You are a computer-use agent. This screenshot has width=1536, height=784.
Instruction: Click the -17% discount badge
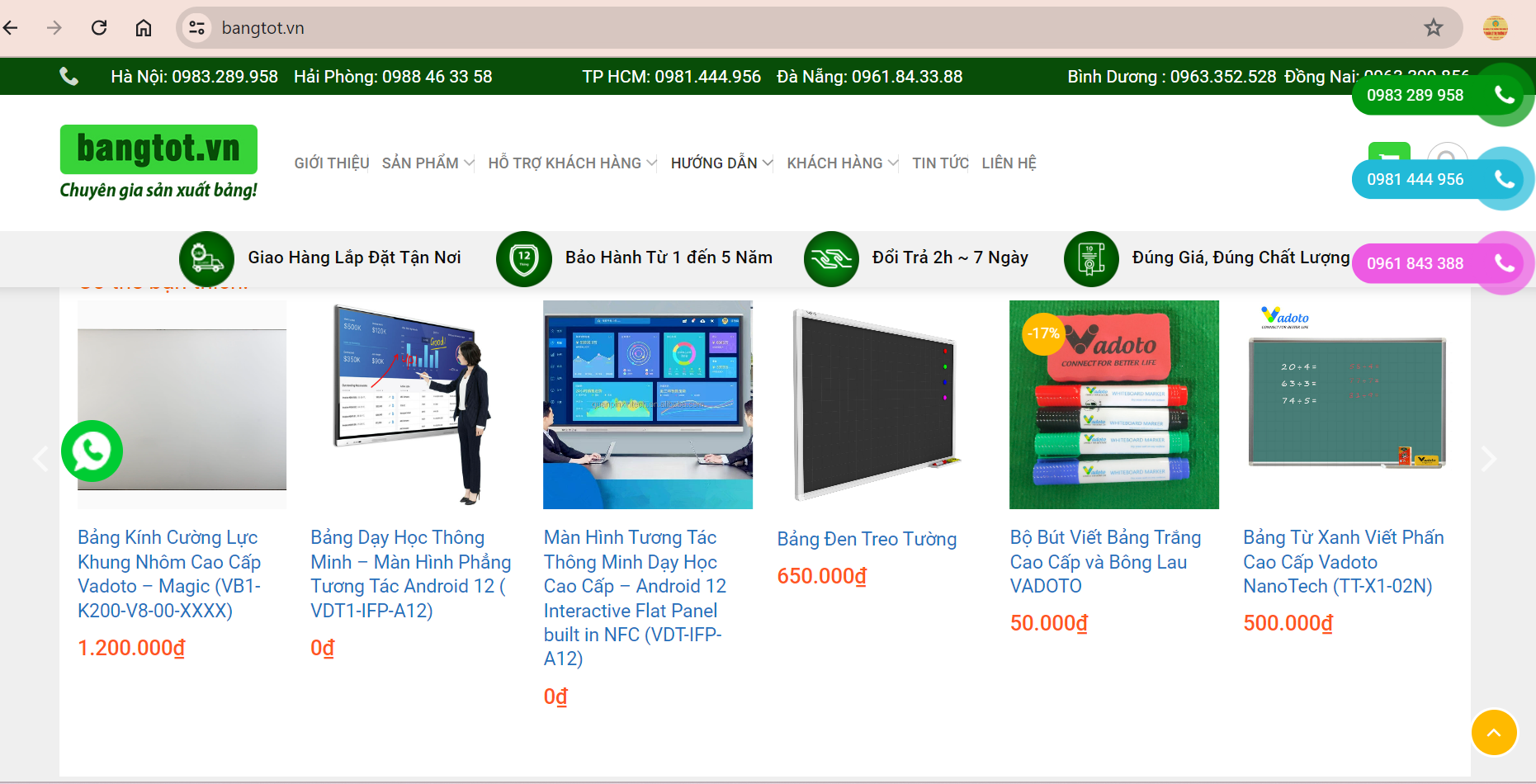pos(1044,333)
